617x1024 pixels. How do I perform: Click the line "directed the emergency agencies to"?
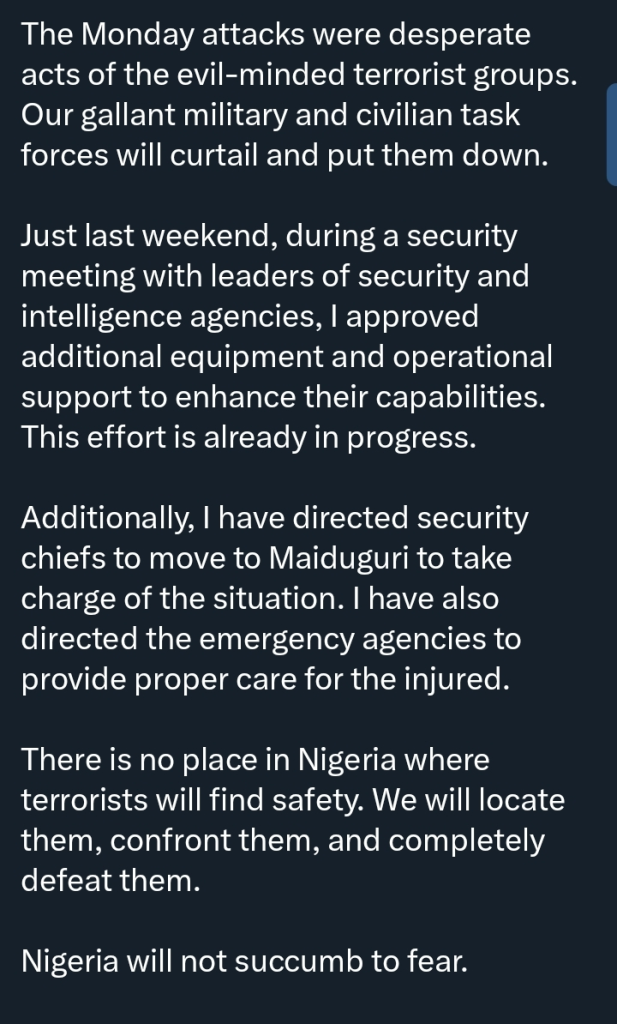[x=269, y=638]
